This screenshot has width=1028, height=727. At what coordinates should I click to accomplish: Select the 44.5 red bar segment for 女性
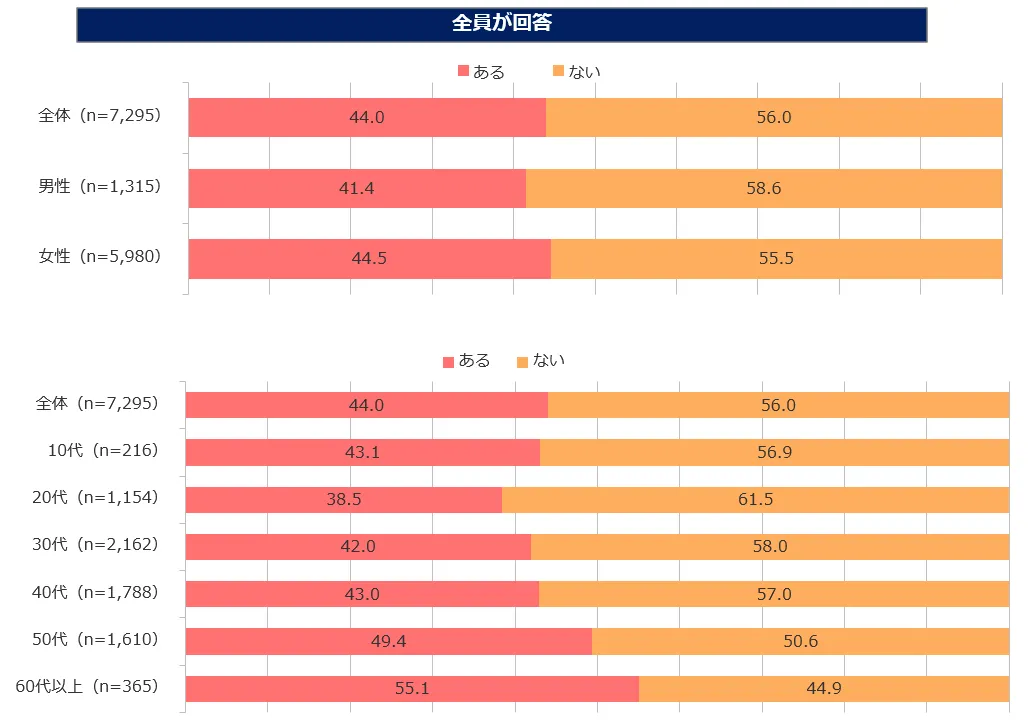369,258
